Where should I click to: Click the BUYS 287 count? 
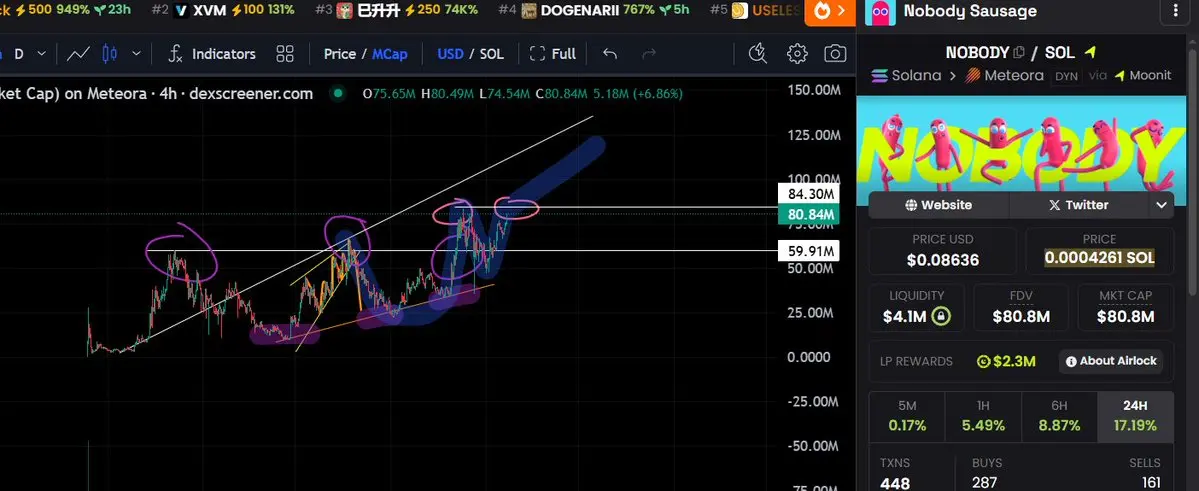pos(986,483)
